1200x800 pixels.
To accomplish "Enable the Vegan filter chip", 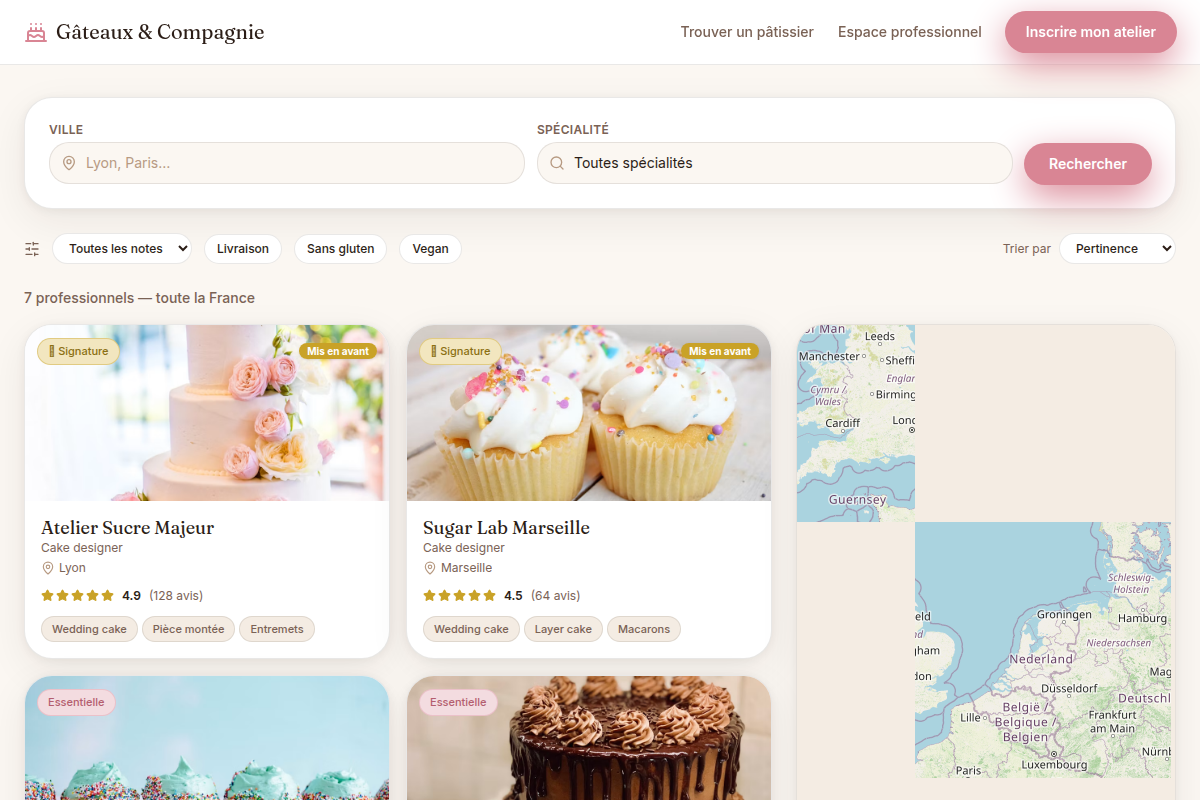I will click(430, 249).
